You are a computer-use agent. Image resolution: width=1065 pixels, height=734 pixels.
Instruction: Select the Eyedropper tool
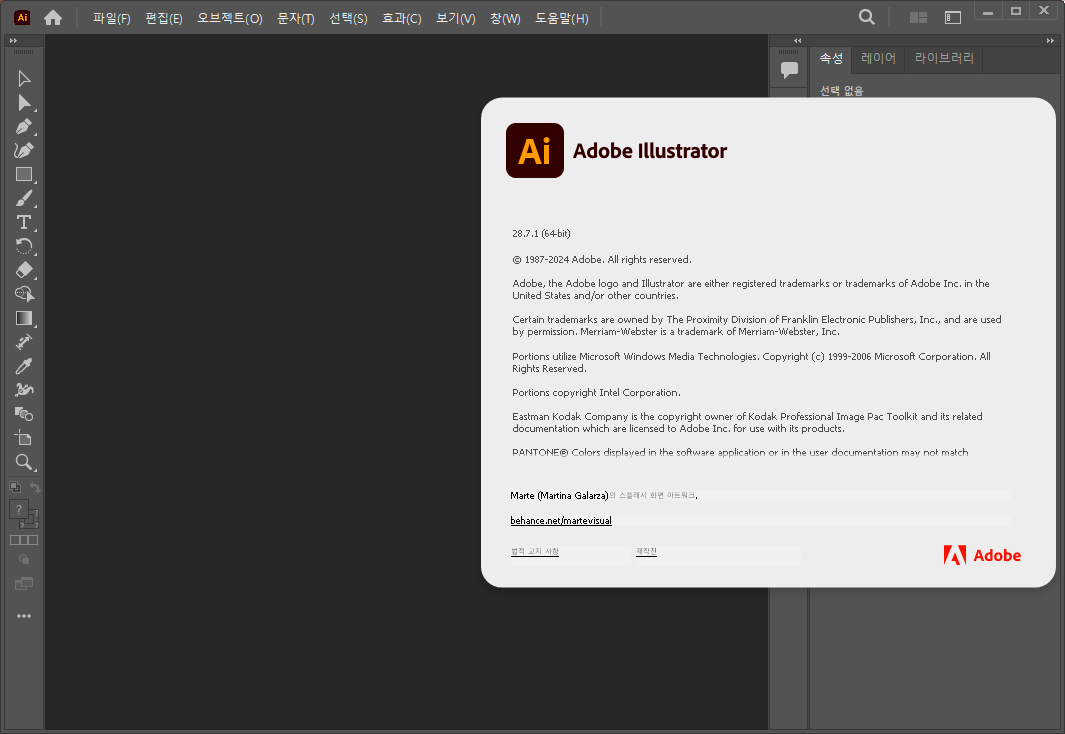tap(24, 366)
